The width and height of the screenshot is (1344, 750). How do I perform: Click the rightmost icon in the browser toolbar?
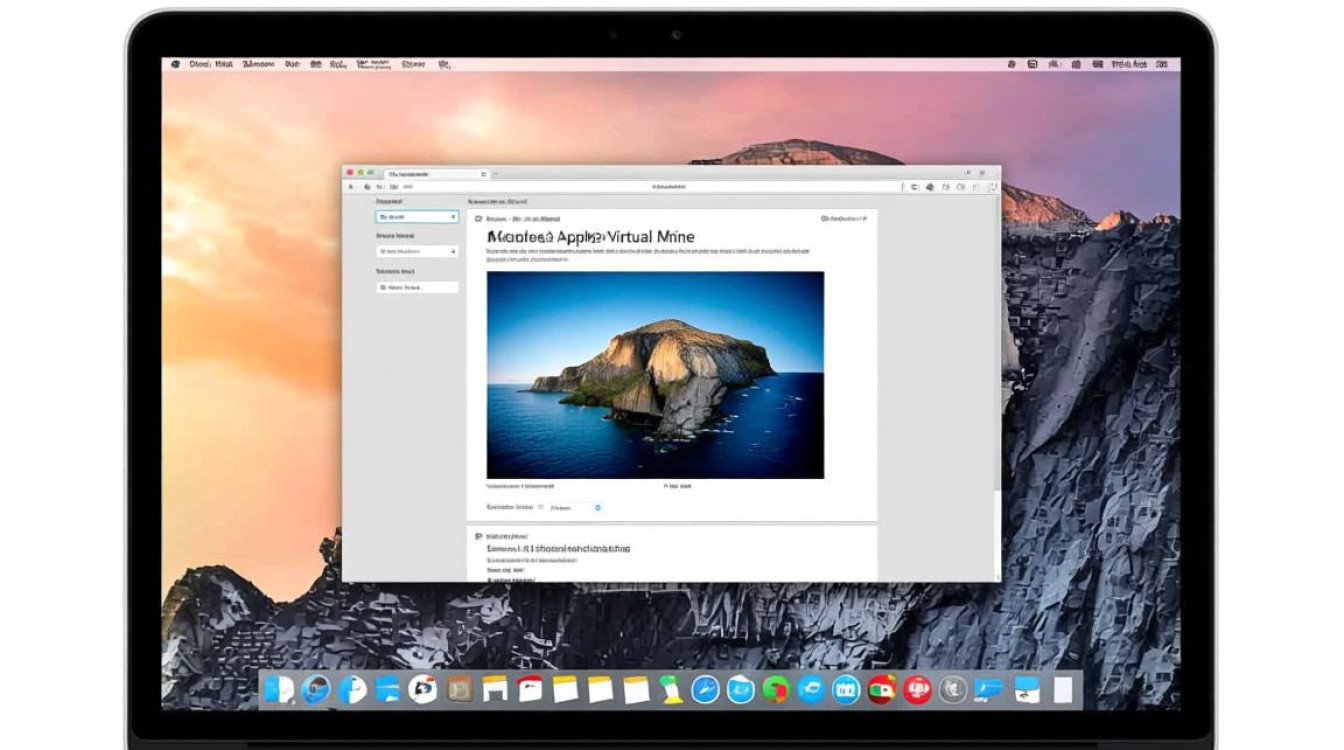pyautogui.click(x=992, y=187)
